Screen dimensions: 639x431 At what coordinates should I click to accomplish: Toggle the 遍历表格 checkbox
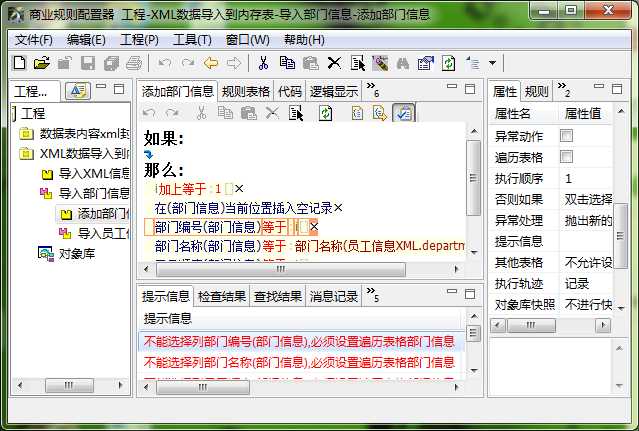pyautogui.click(x=566, y=156)
